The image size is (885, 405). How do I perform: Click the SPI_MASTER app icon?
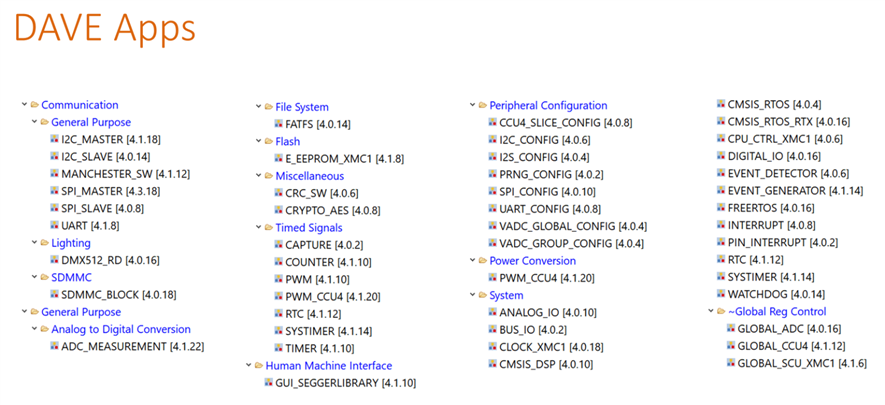(54, 191)
